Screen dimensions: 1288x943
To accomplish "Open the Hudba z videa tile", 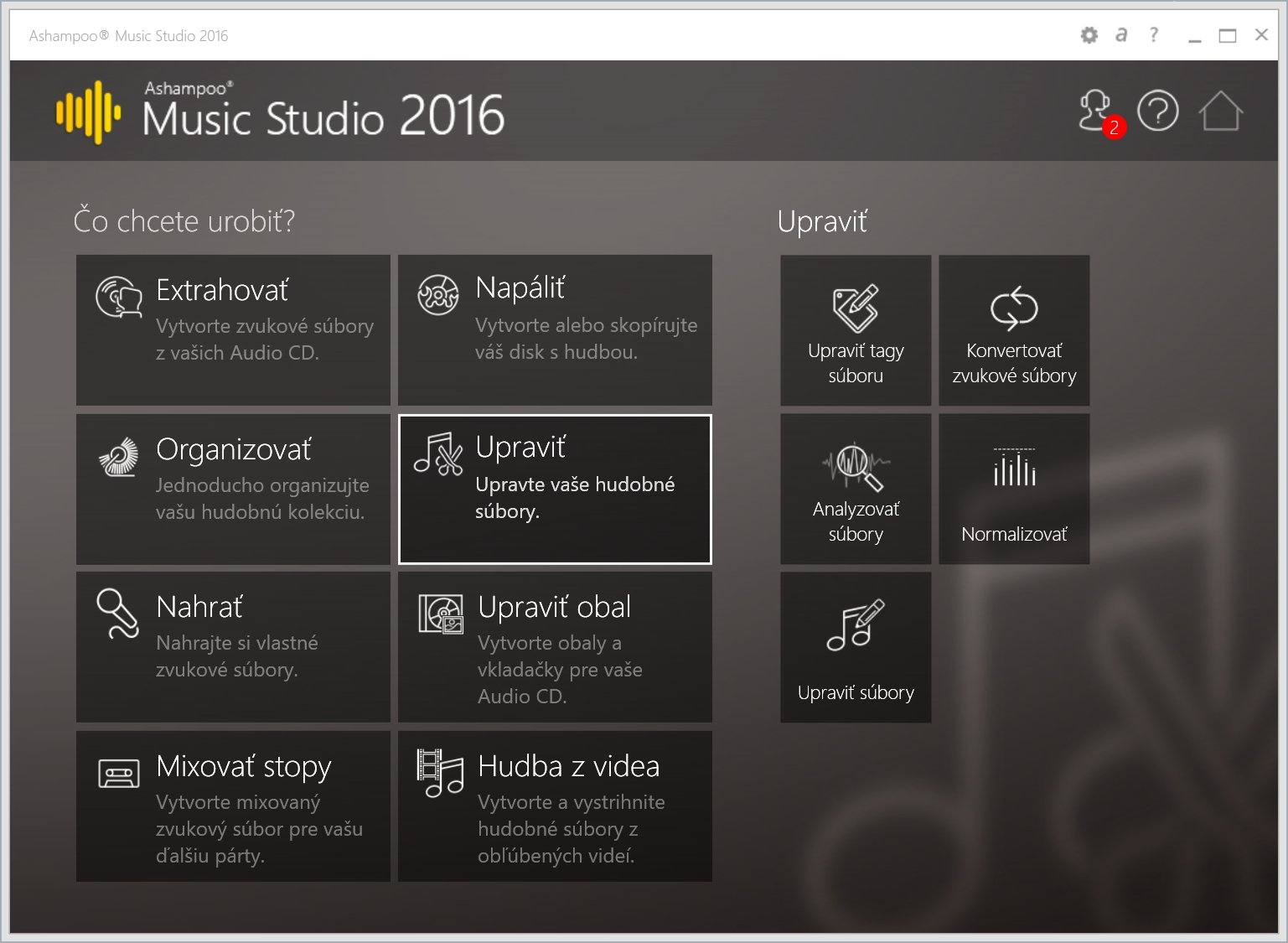I will (x=555, y=806).
